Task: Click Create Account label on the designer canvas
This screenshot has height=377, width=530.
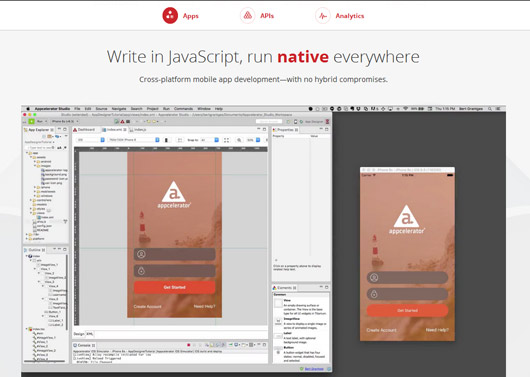Action: [x=147, y=307]
